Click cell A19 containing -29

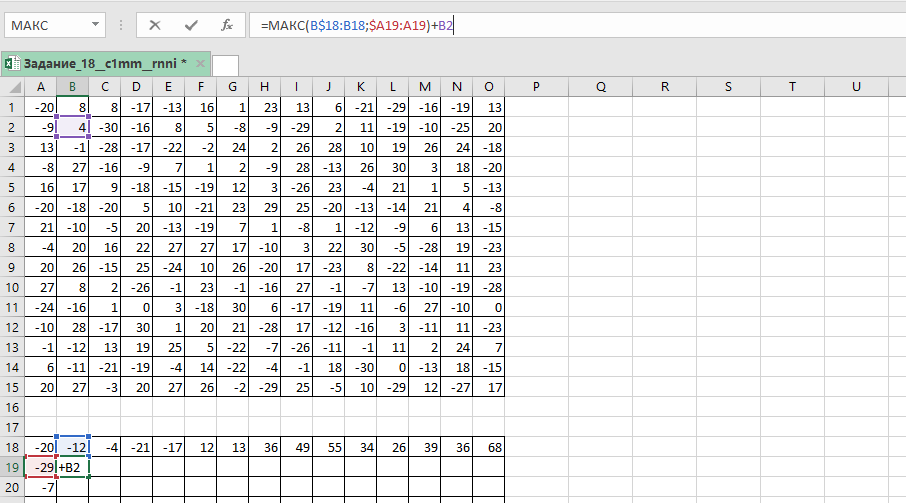41,467
